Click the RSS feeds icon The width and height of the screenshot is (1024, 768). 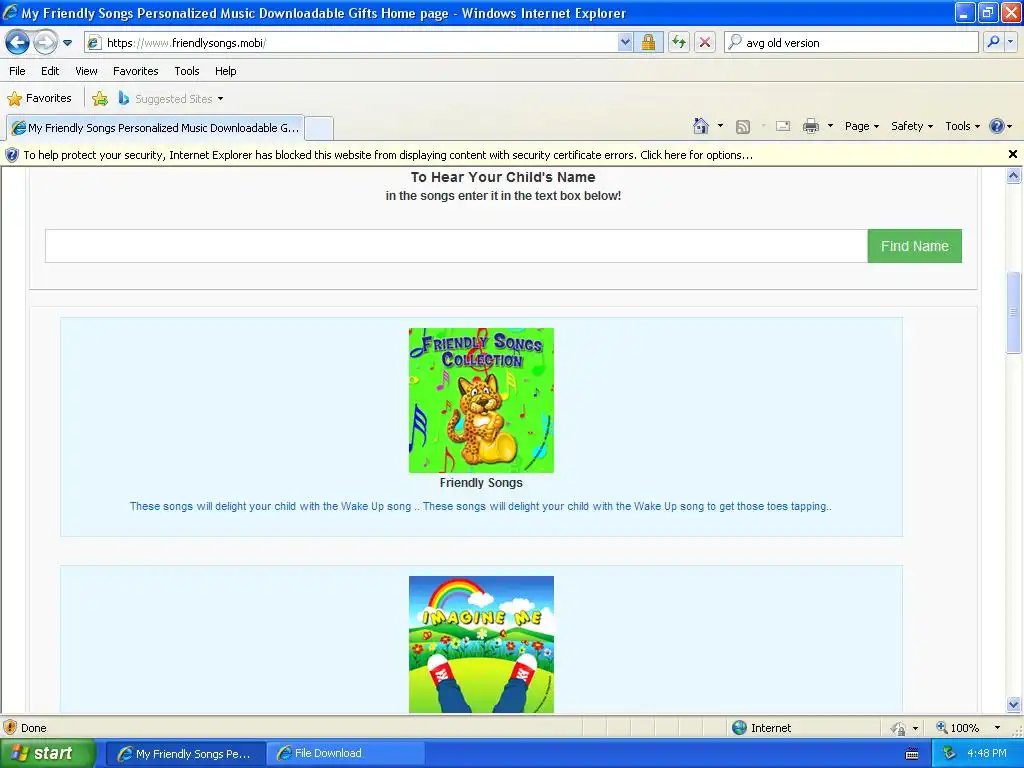tap(743, 127)
